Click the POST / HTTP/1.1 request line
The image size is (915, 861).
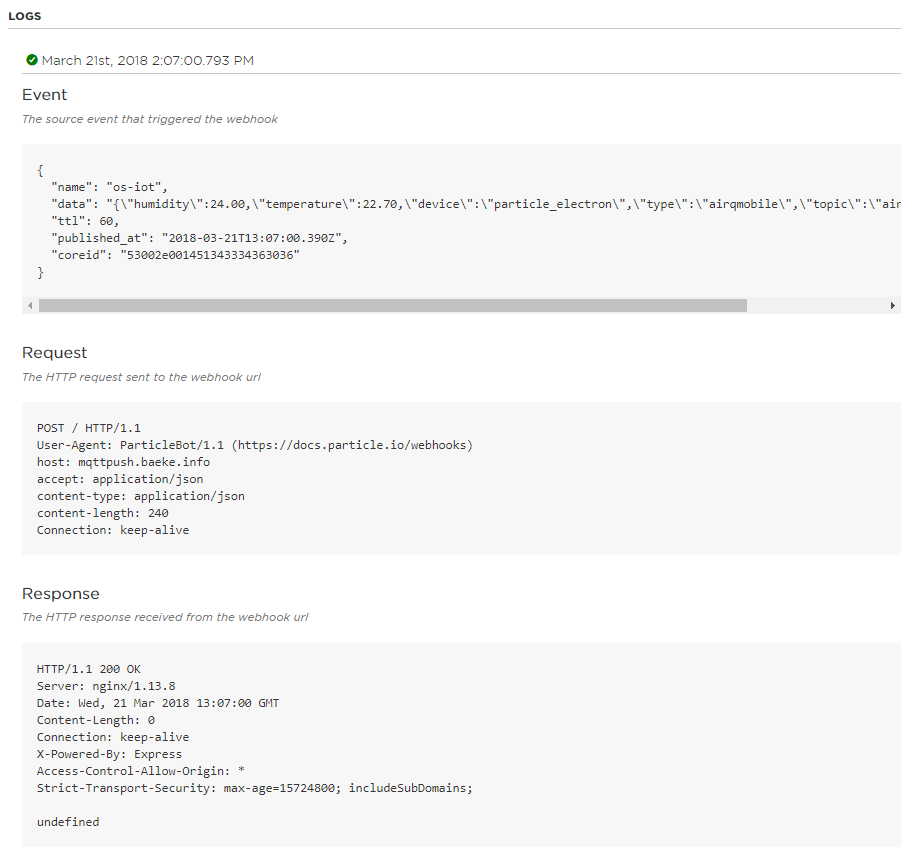pyautogui.click(x=89, y=428)
